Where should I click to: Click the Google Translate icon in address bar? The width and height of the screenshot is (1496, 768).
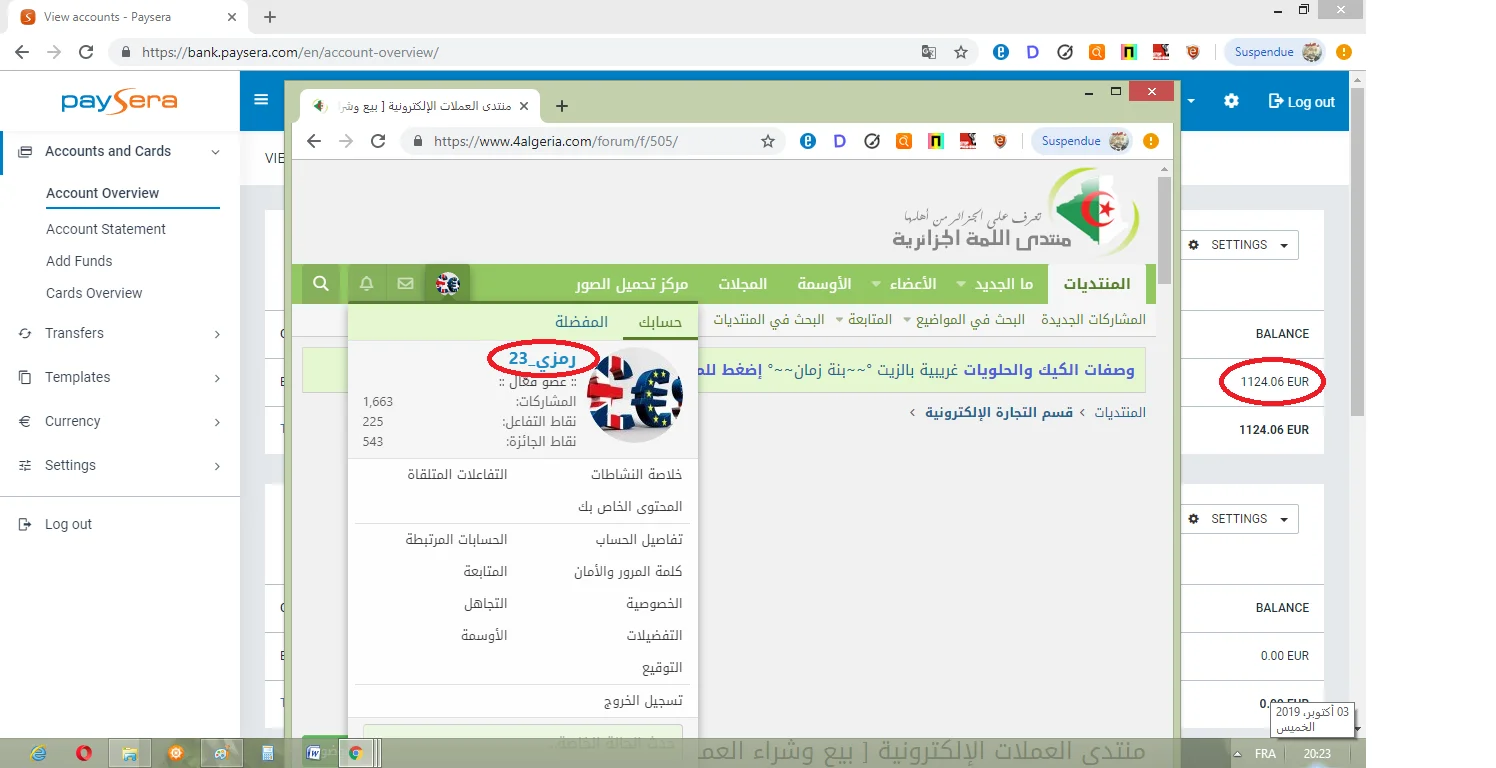pyautogui.click(x=929, y=52)
